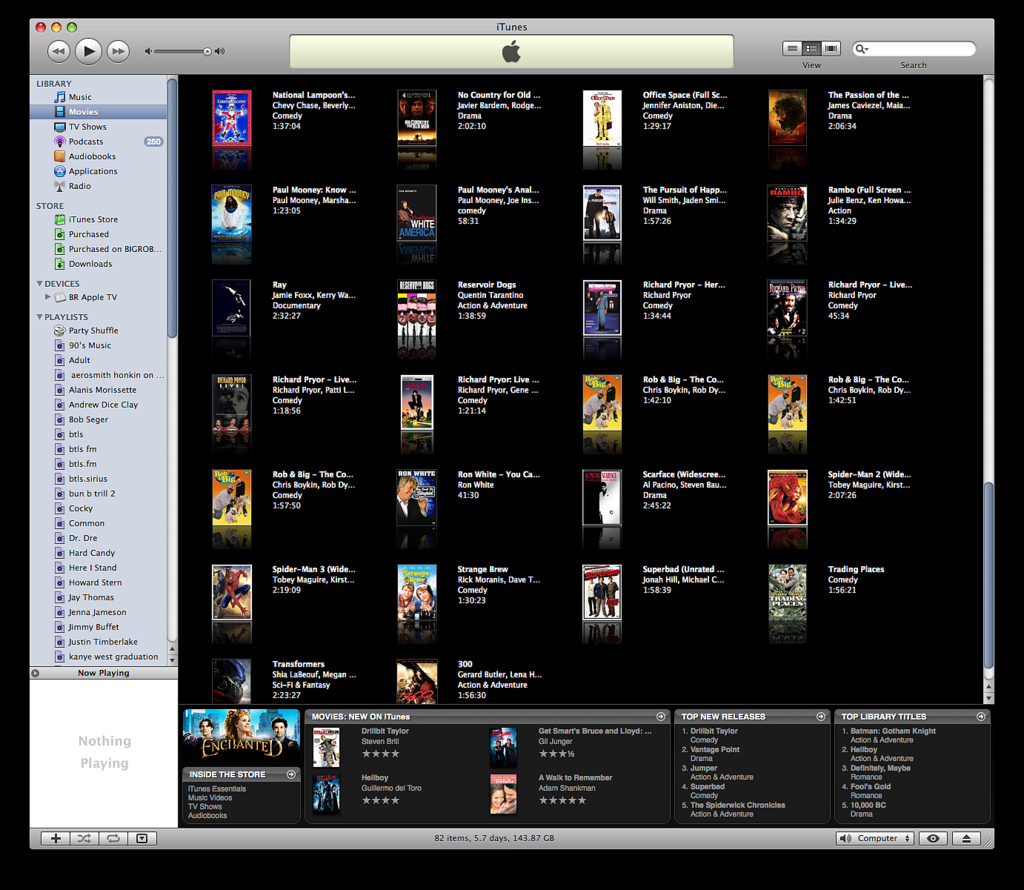The height and width of the screenshot is (890, 1024).
Task: Open Computer speakers output dropdown
Action: point(875,838)
